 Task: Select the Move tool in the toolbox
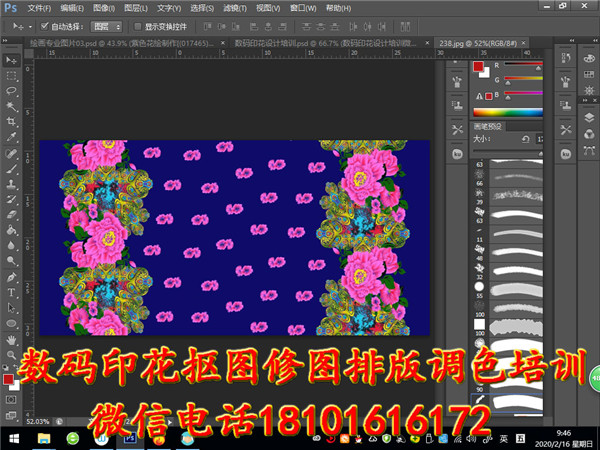pos(12,59)
